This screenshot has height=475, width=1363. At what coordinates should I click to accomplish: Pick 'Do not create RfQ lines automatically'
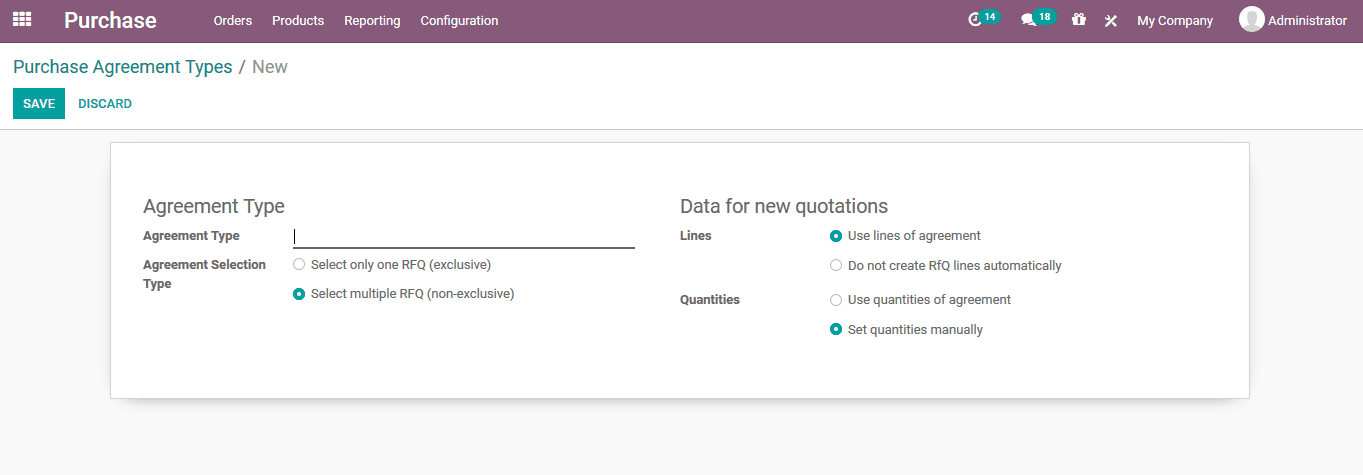(x=836, y=266)
